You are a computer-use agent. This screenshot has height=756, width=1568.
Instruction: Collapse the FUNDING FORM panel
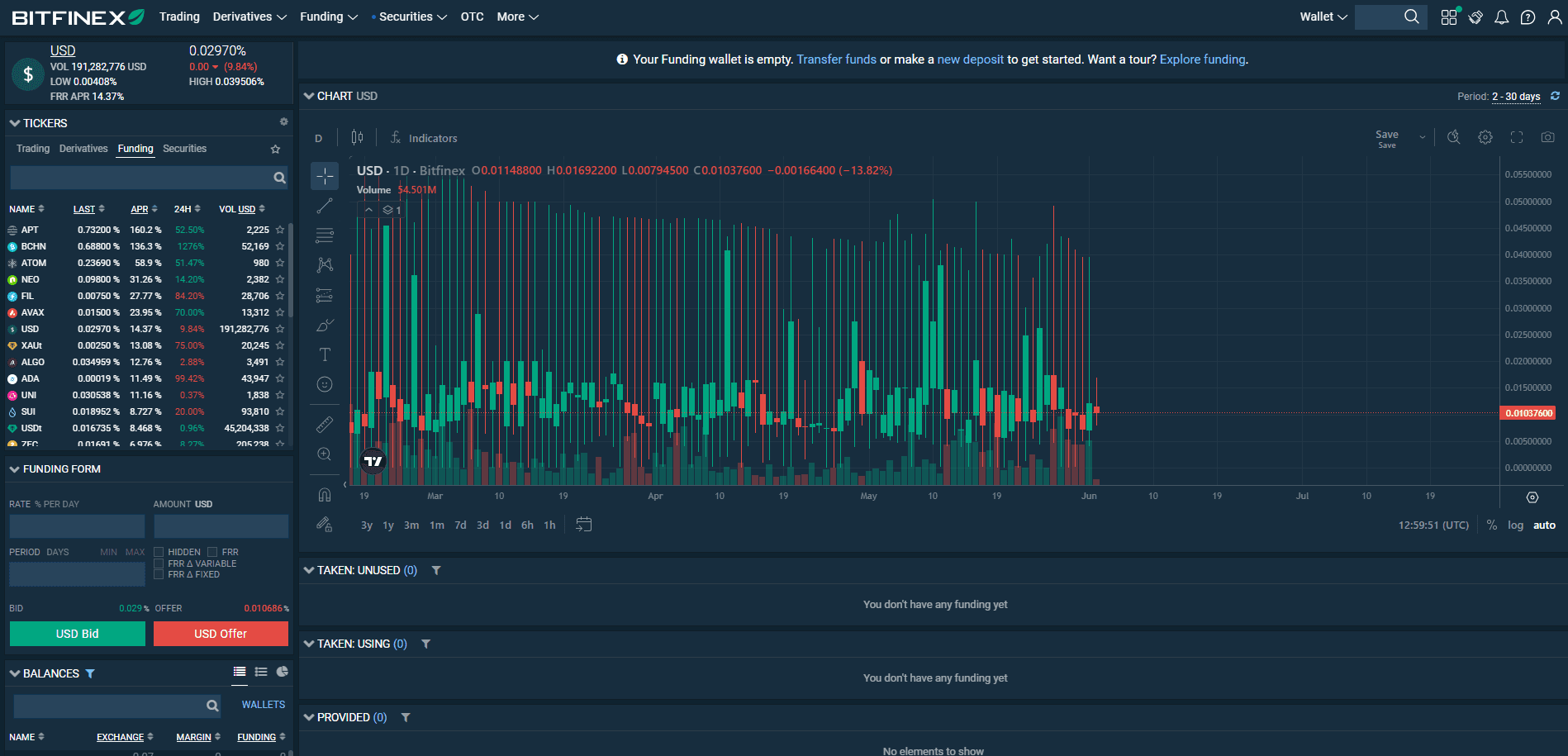pyautogui.click(x=14, y=468)
